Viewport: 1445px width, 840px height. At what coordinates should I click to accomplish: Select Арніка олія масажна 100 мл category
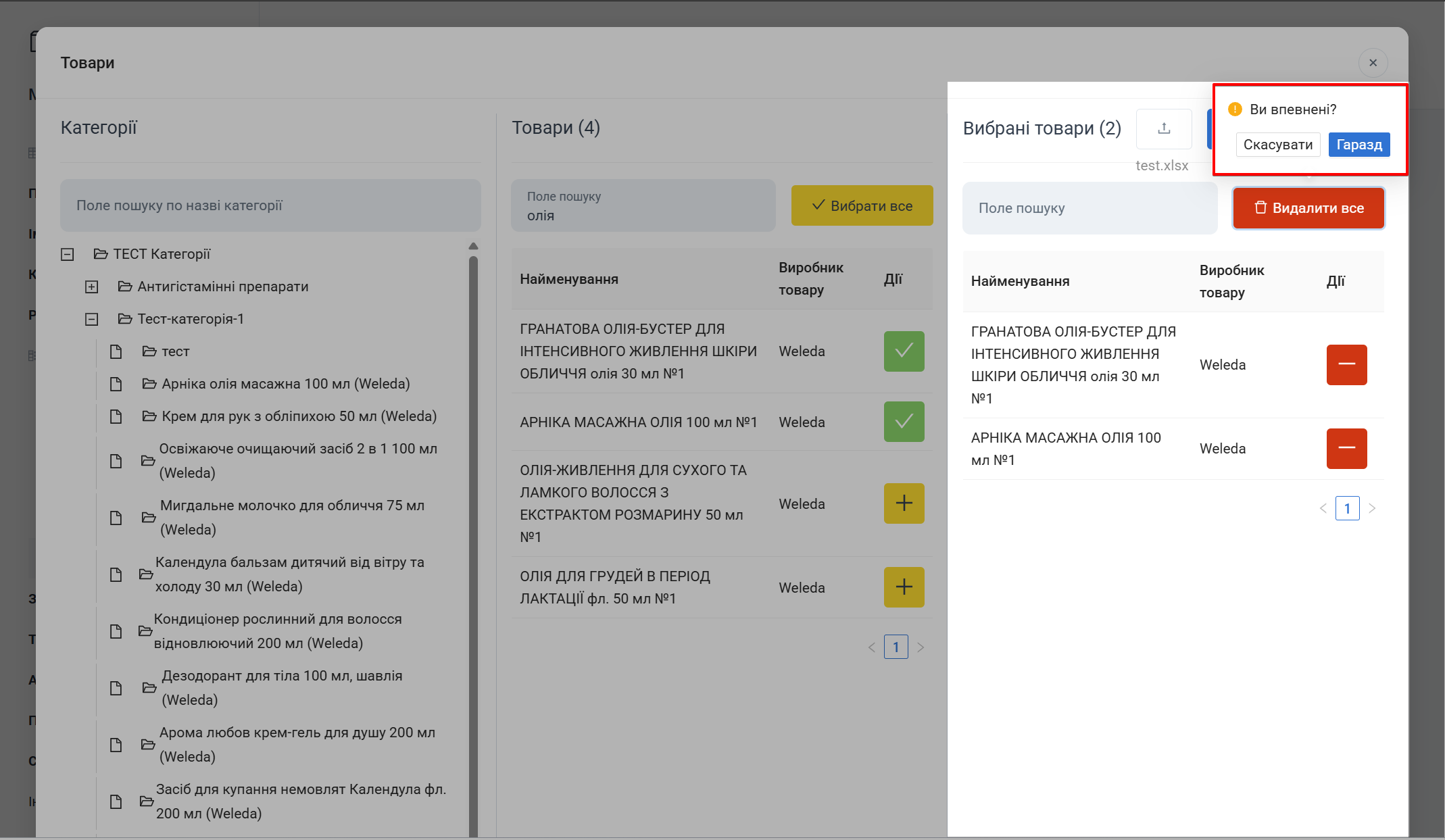click(285, 384)
